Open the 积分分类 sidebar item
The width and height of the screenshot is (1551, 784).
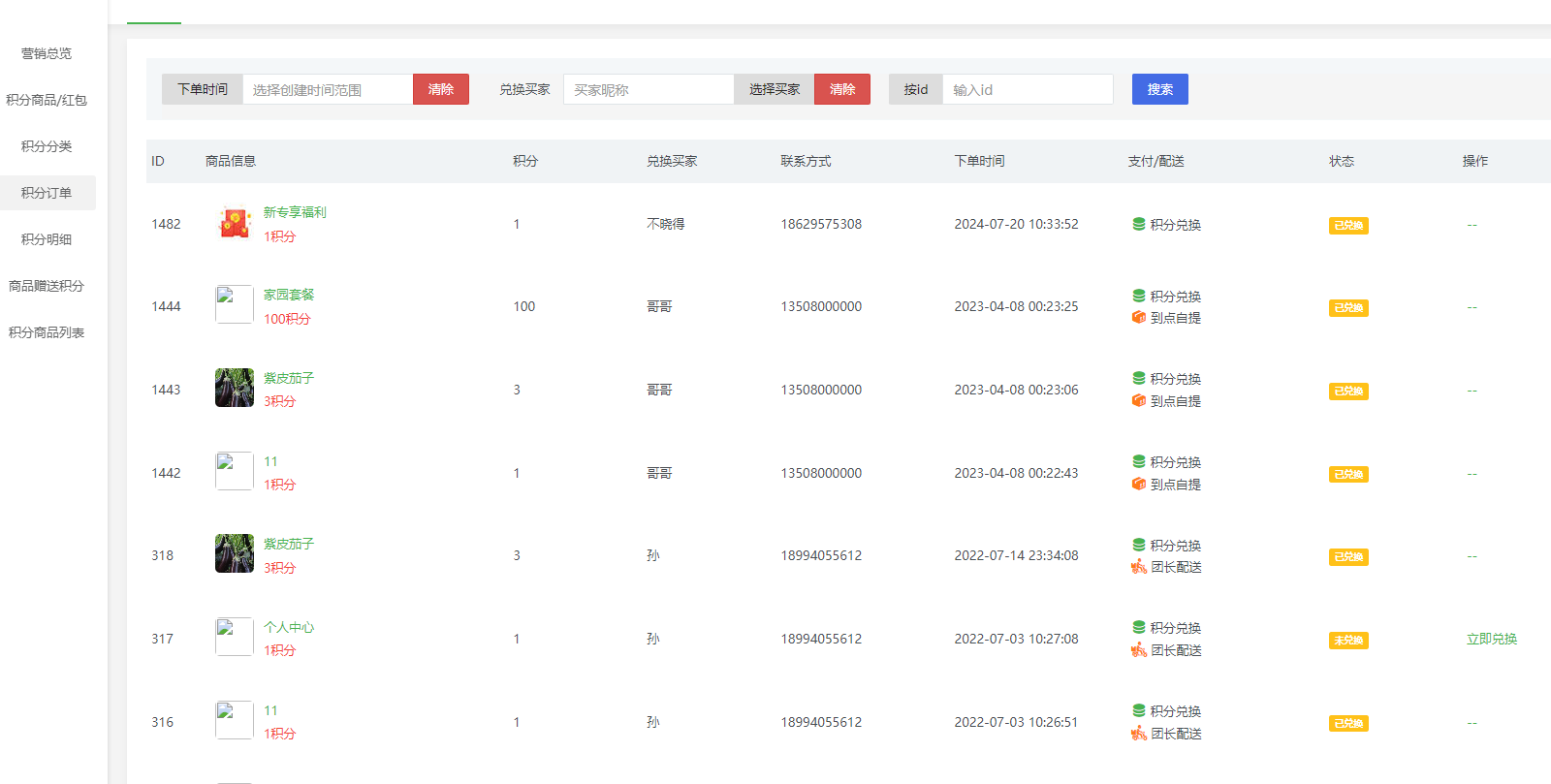(x=47, y=146)
